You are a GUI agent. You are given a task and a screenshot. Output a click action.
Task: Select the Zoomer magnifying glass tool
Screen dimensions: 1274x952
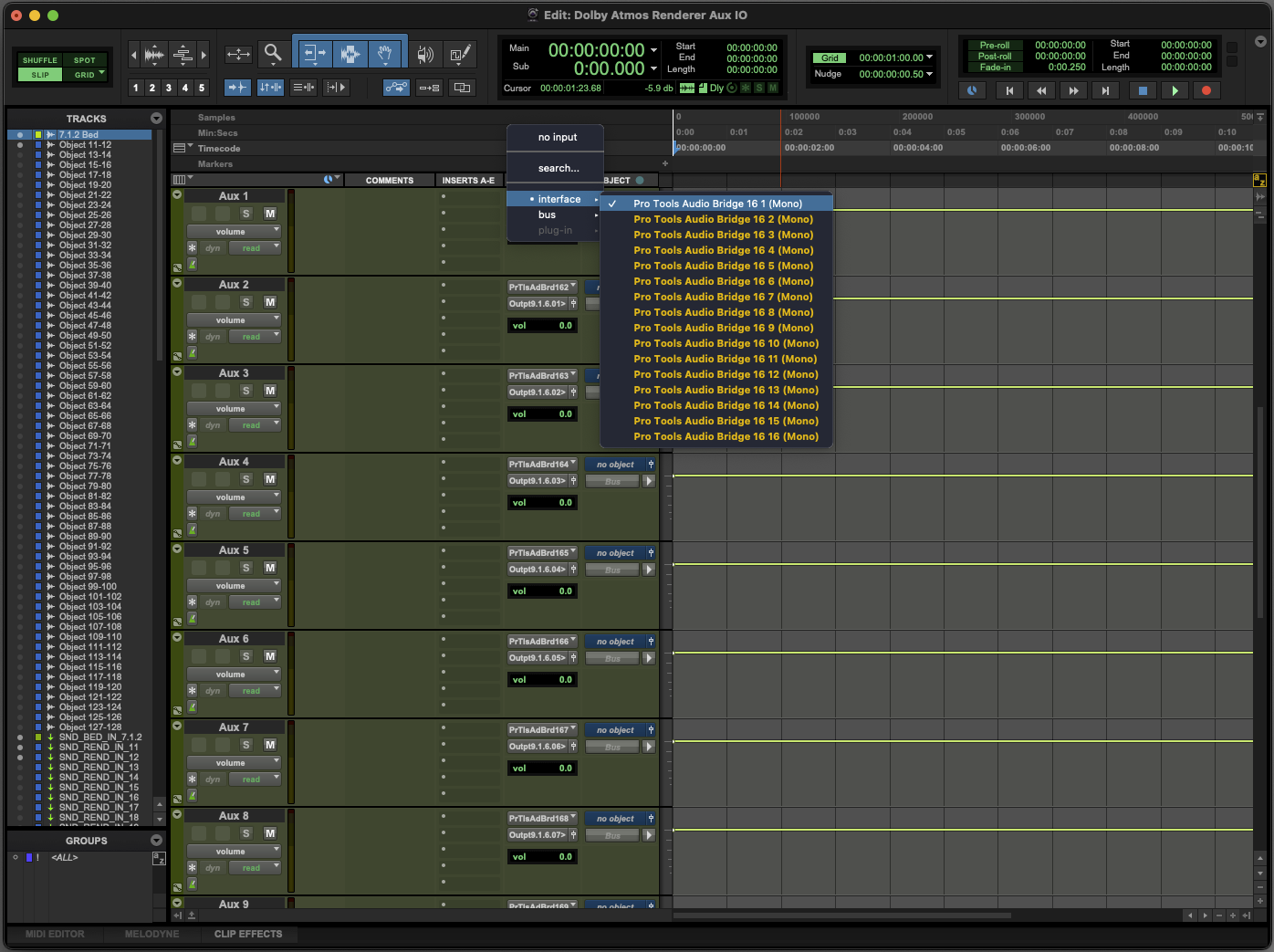tap(272, 54)
